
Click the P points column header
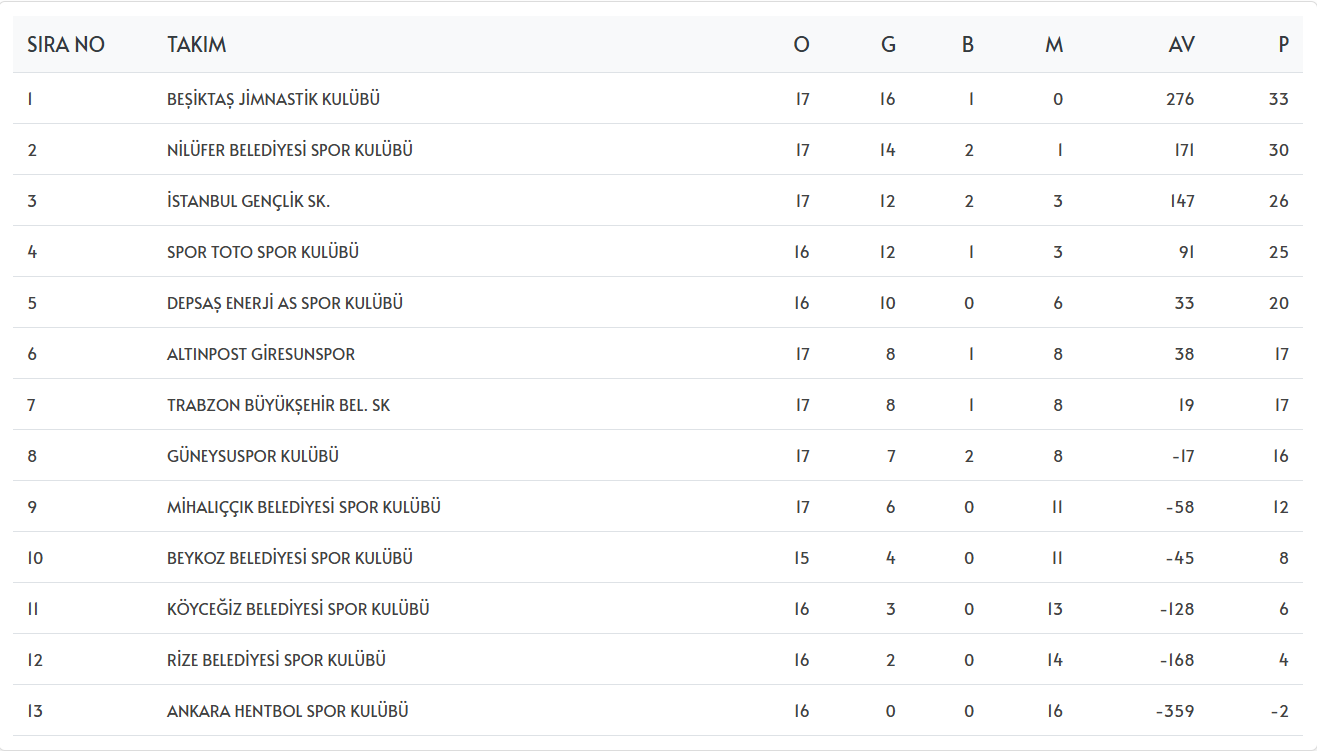click(1283, 45)
